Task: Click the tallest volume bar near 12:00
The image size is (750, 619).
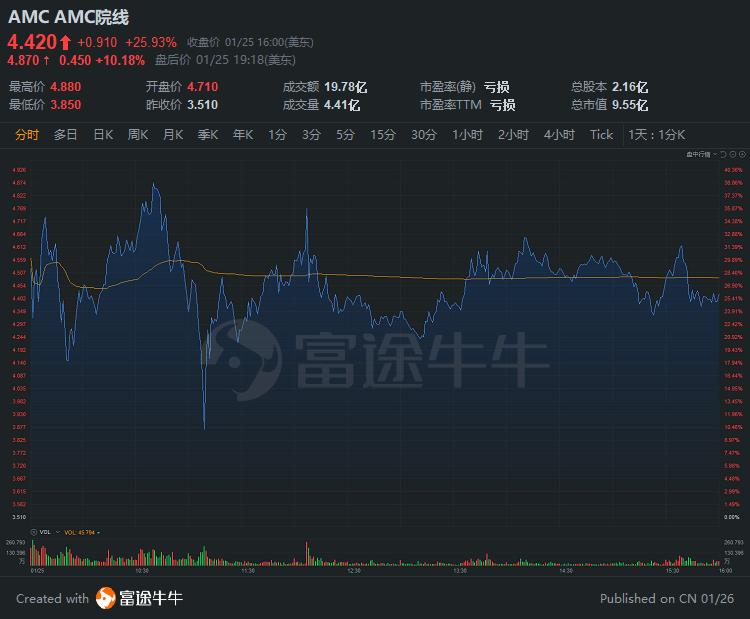Action: point(307,553)
